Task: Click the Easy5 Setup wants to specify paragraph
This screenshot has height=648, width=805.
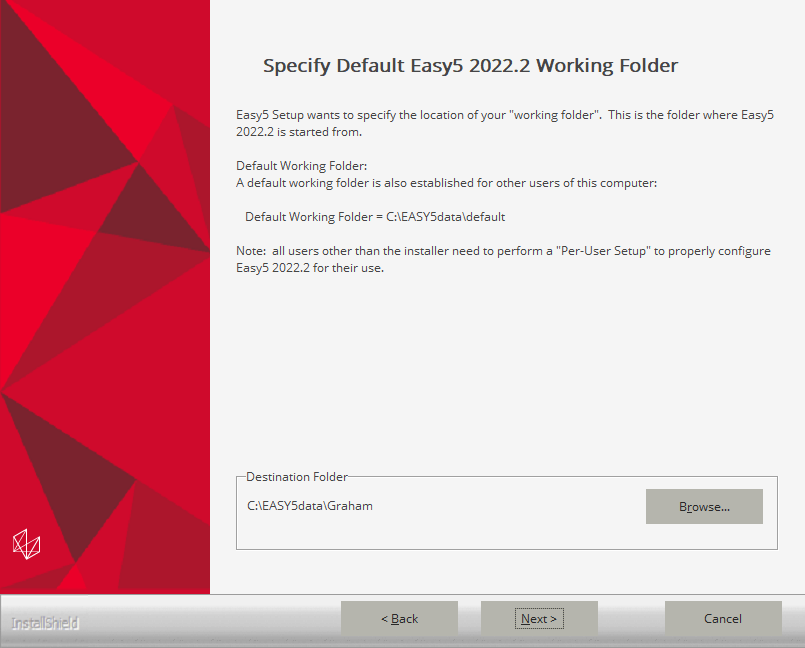Action: click(x=504, y=123)
